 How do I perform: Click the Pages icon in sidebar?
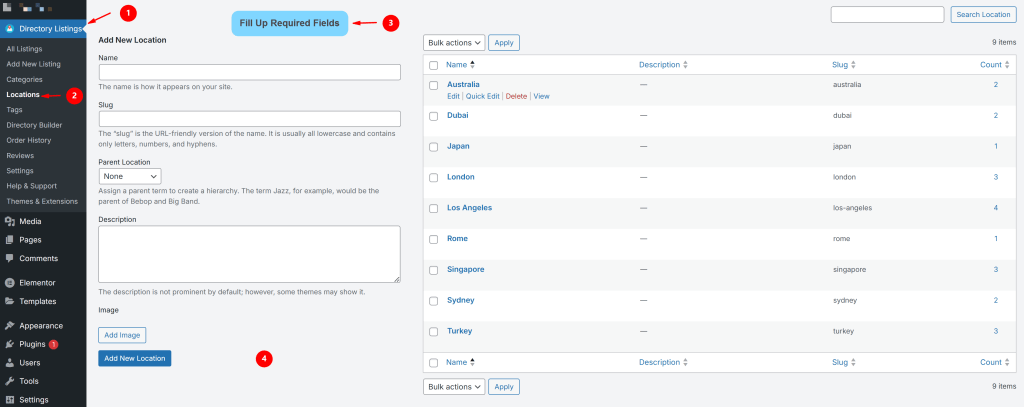coord(10,240)
